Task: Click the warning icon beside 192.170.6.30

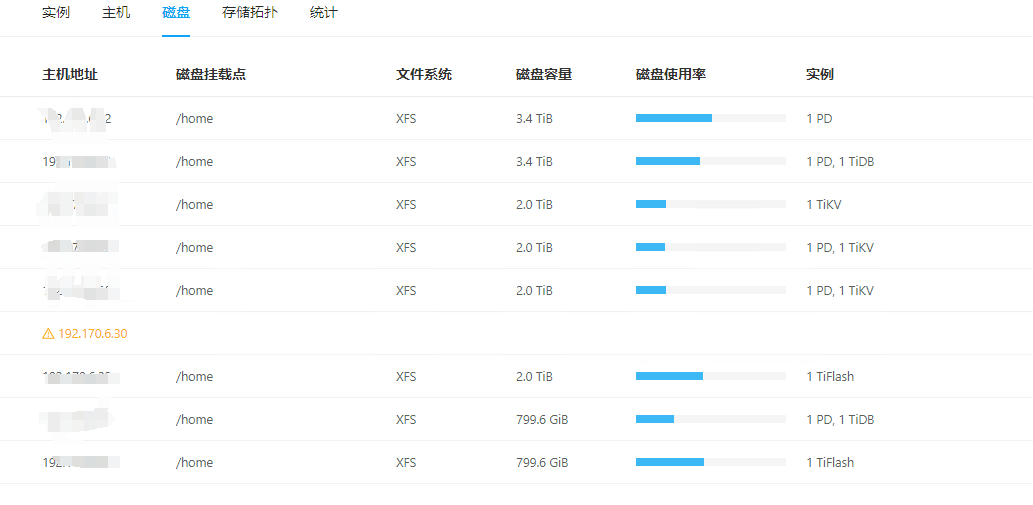Action: click(x=48, y=334)
